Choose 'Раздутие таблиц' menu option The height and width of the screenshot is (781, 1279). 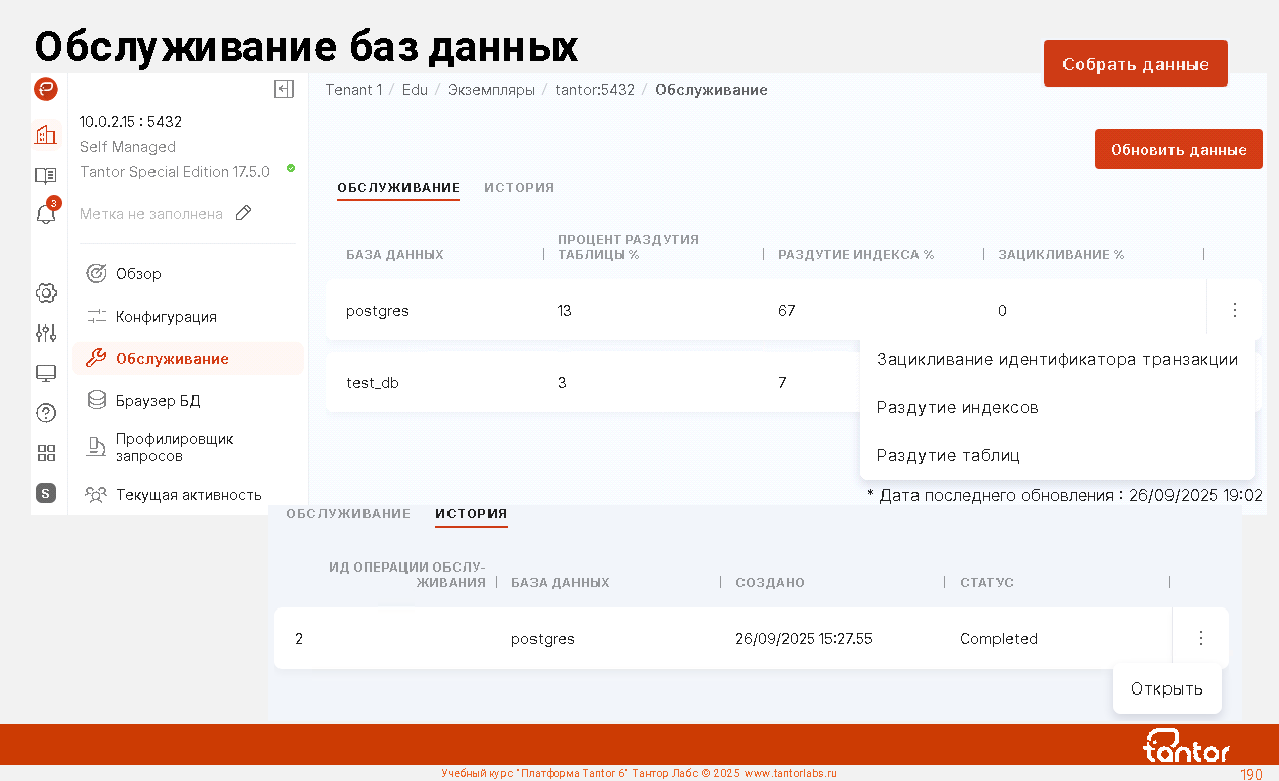947,455
